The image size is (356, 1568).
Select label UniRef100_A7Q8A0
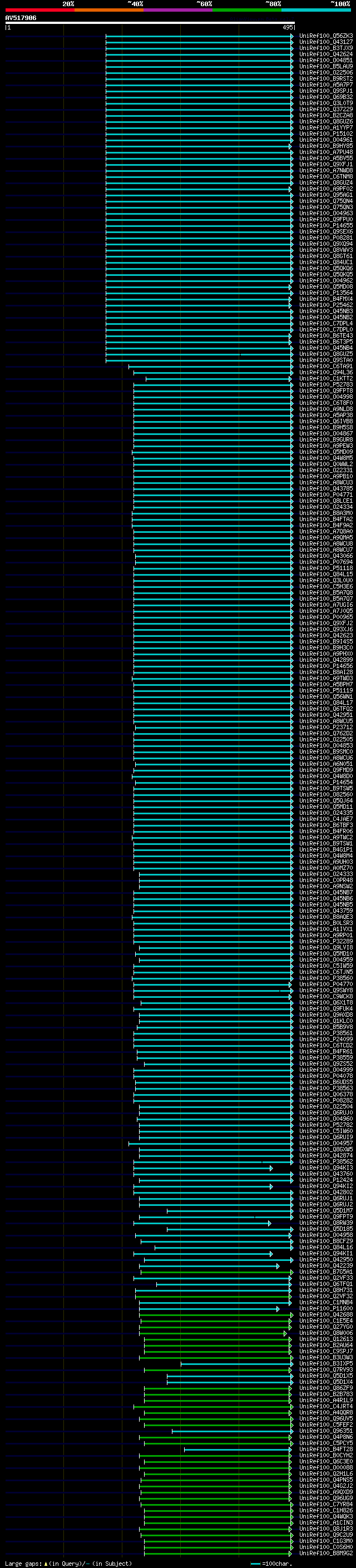click(x=325, y=531)
